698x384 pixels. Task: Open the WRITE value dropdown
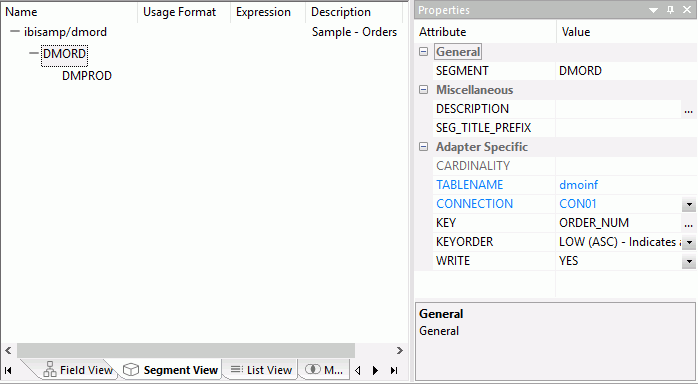pyautogui.click(x=689, y=261)
